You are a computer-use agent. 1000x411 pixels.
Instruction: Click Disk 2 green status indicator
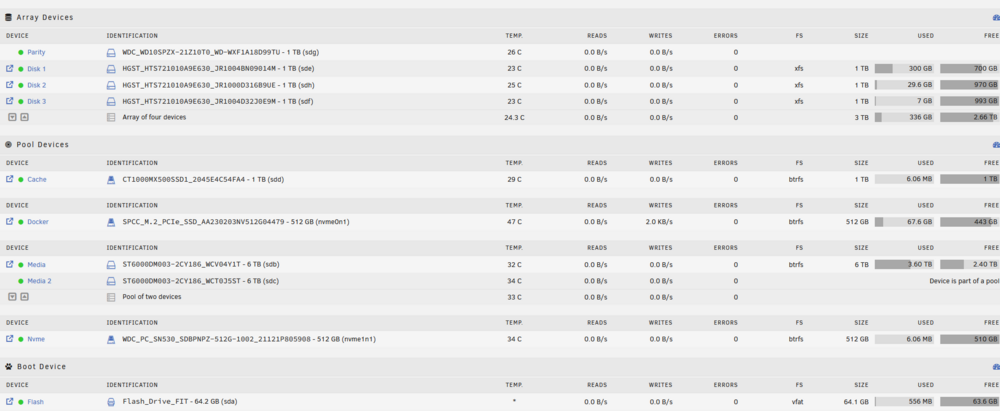pyautogui.click(x=21, y=86)
